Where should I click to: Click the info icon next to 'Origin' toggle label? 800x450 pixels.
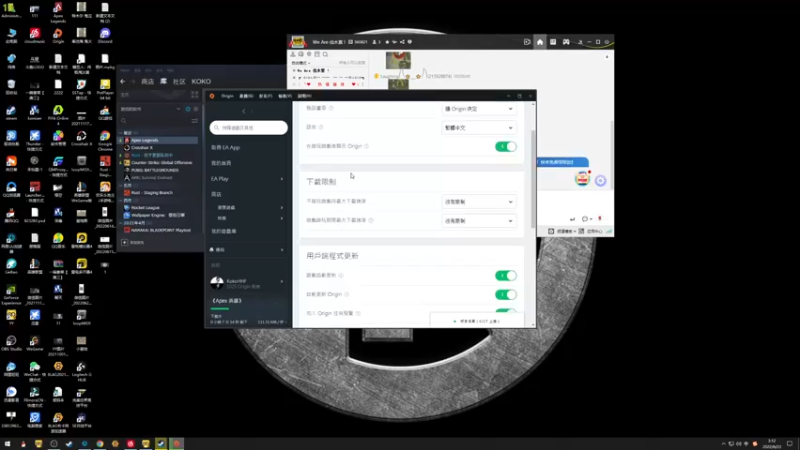(x=366, y=146)
